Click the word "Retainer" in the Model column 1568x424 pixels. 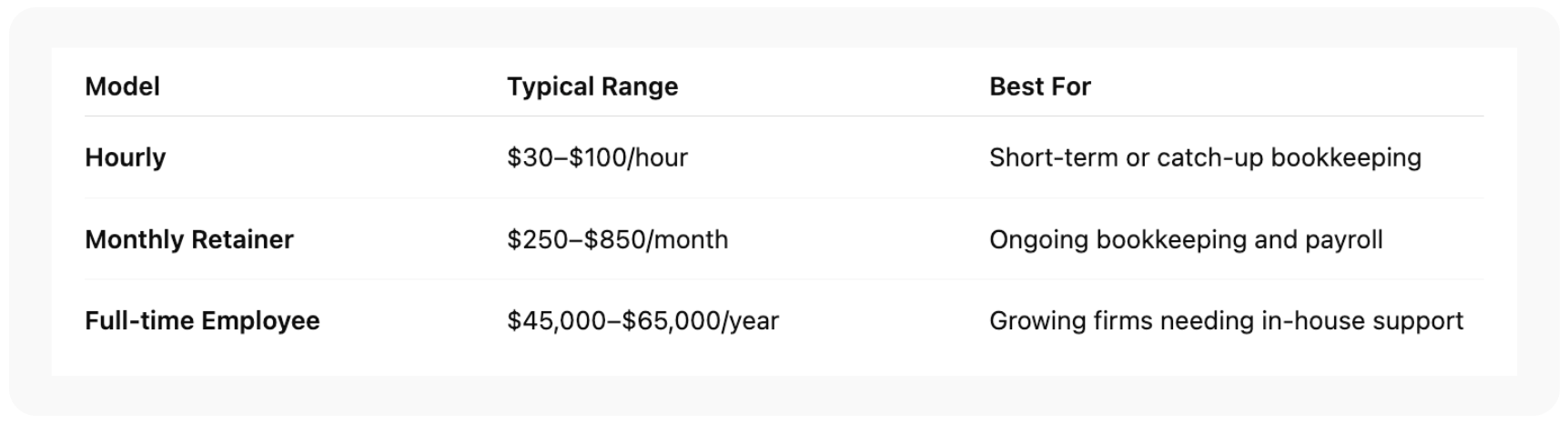pyautogui.click(x=241, y=239)
